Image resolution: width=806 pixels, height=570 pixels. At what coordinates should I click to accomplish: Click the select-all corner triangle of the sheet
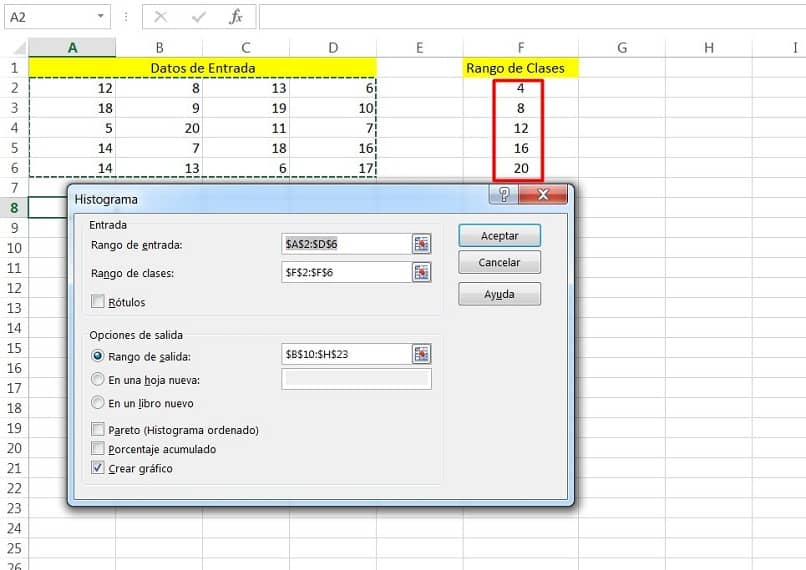[19, 48]
